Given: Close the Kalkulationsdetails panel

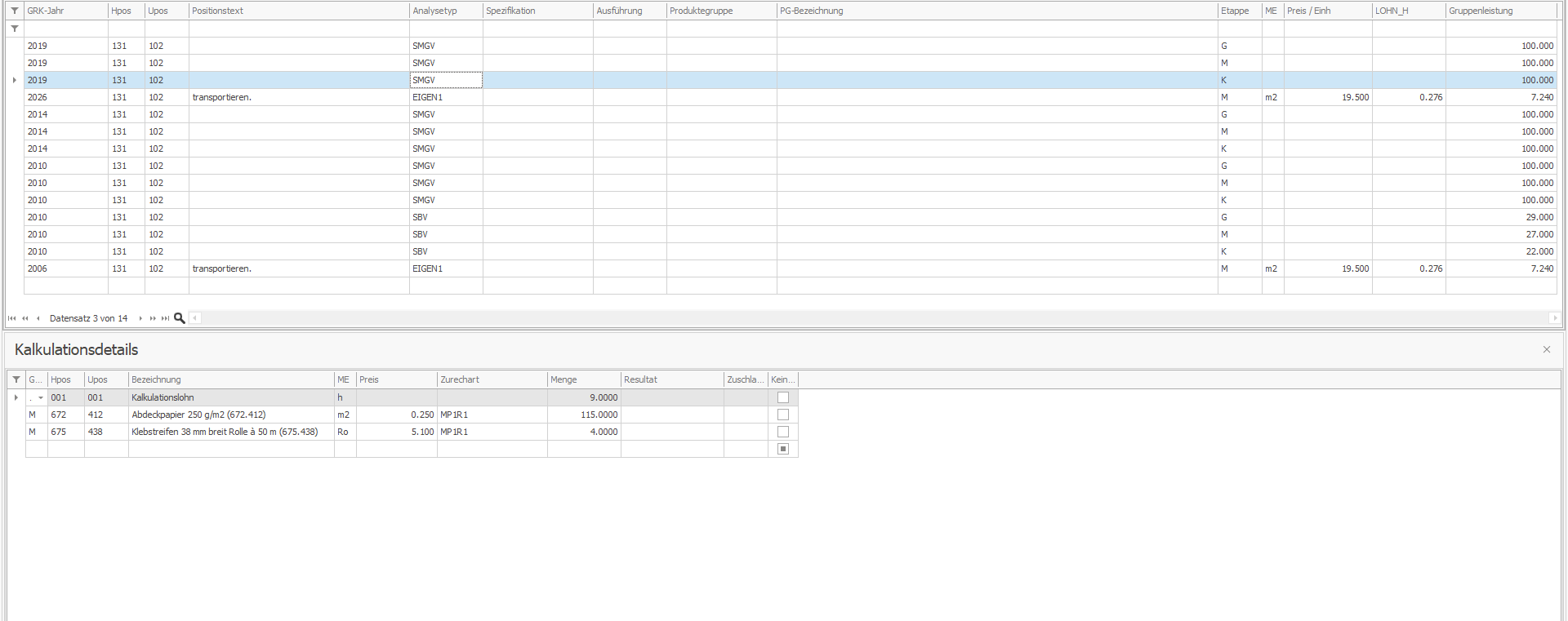Looking at the screenshot, I should pos(1546,349).
